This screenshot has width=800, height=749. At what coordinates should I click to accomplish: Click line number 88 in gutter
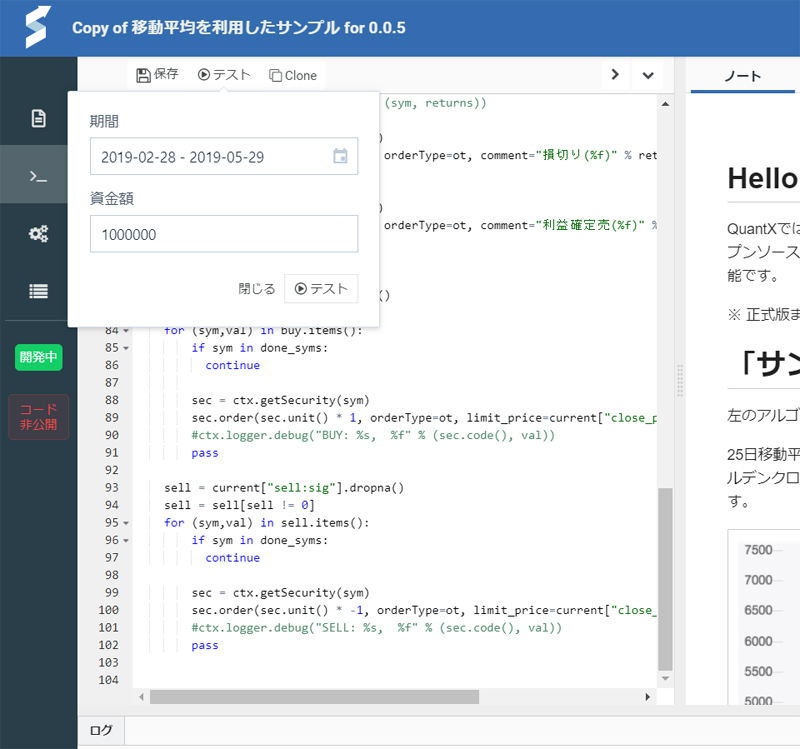pyautogui.click(x=112, y=401)
